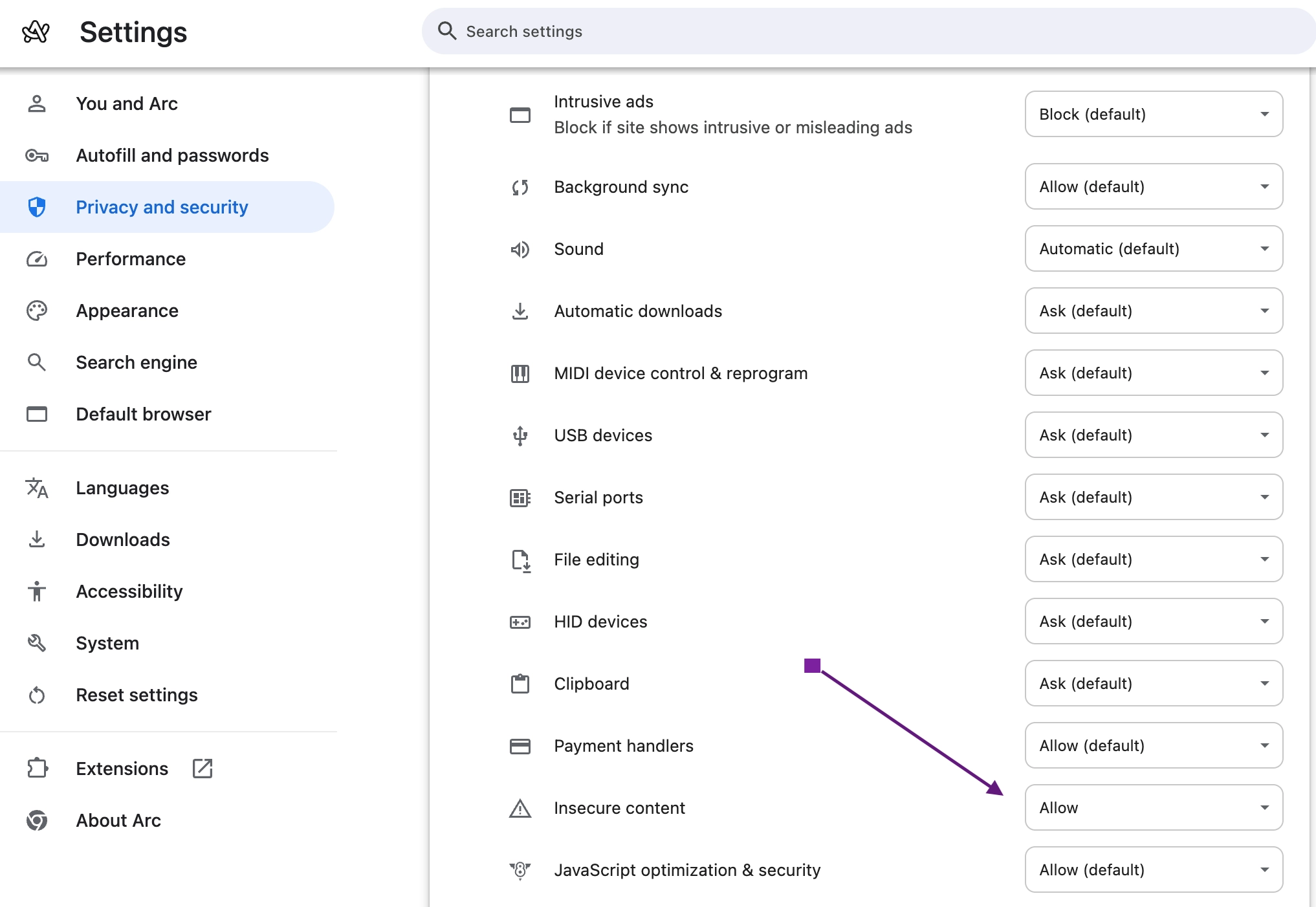Screen dimensions: 1316x907
Task: Click the Clipboard icon in permissions list
Action: point(520,684)
